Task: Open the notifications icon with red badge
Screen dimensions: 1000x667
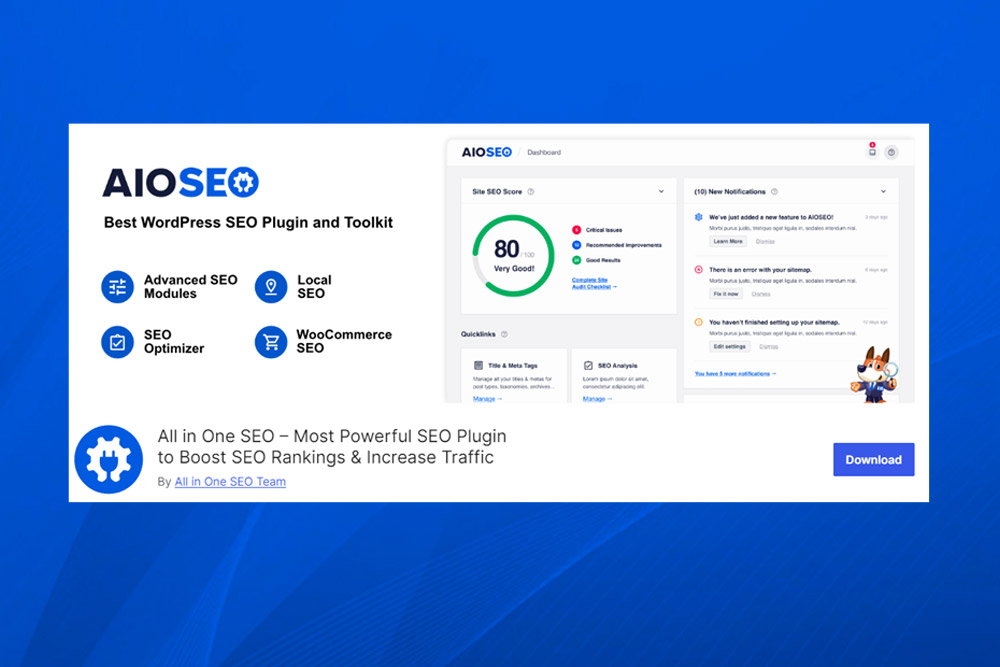Action: click(x=872, y=150)
